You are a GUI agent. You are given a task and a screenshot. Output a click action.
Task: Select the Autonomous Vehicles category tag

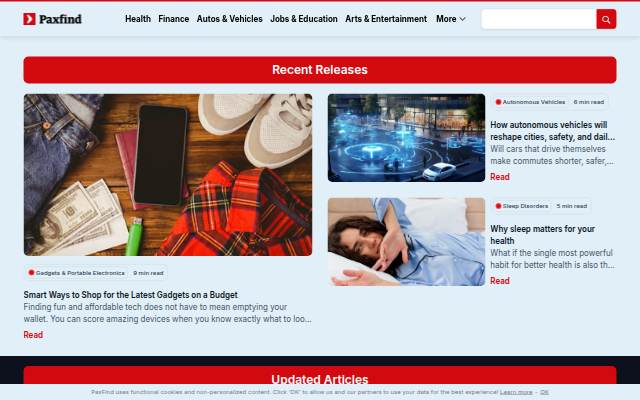pyautogui.click(x=530, y=102)
